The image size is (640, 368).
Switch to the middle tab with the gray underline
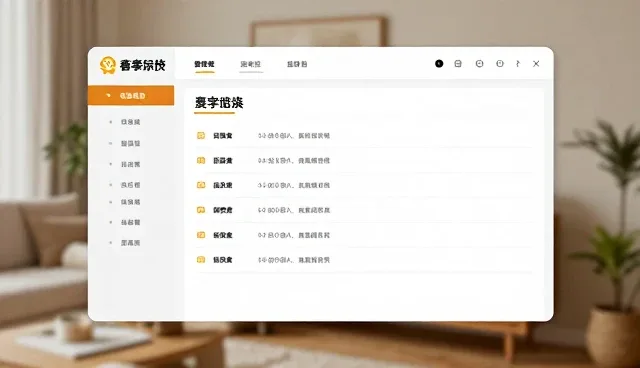pos(251,64)
